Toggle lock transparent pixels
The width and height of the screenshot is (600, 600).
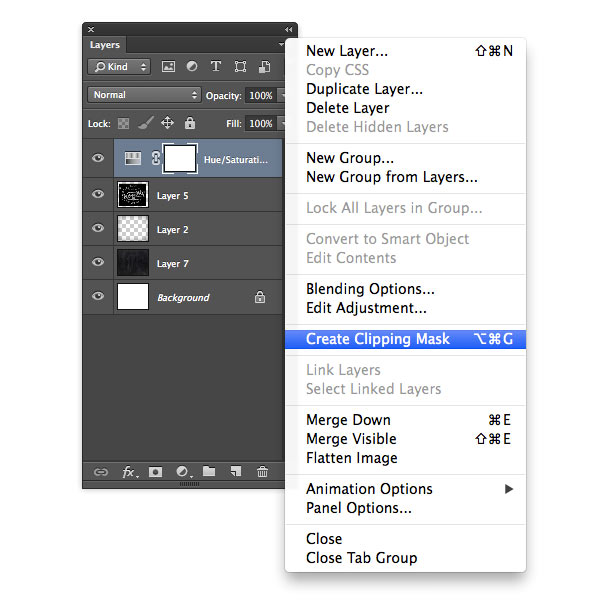pos(125,123)
